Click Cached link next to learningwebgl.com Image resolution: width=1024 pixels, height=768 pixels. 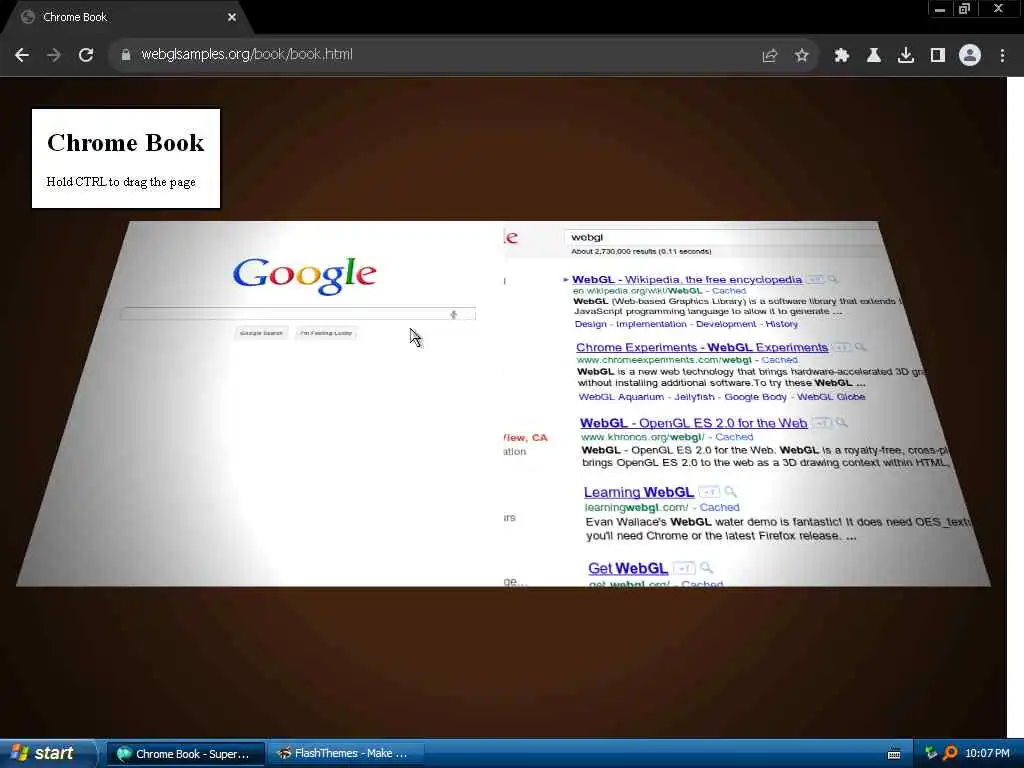click(x=720, y=507)
